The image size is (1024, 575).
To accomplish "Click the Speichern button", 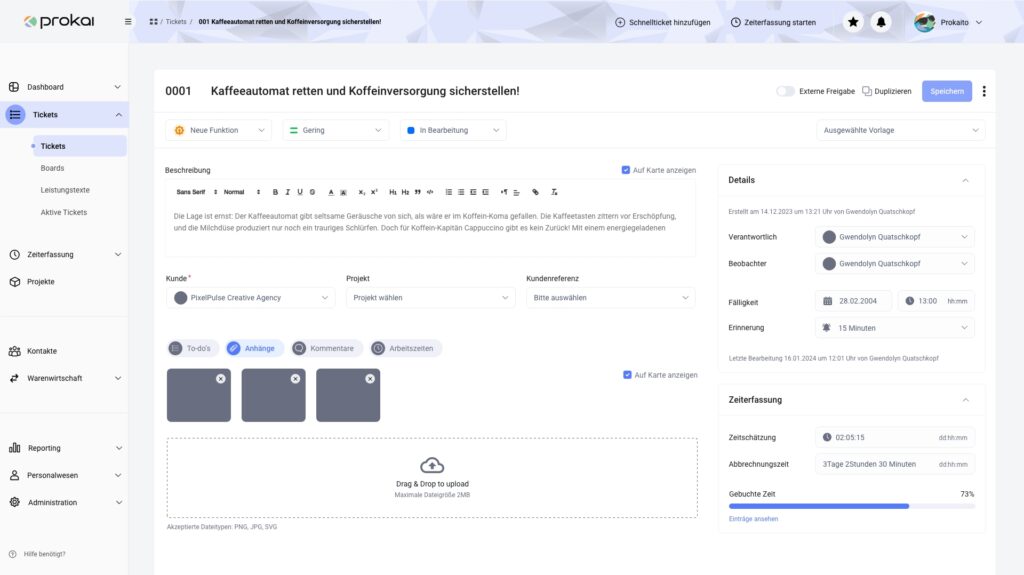I will (946, 91).
